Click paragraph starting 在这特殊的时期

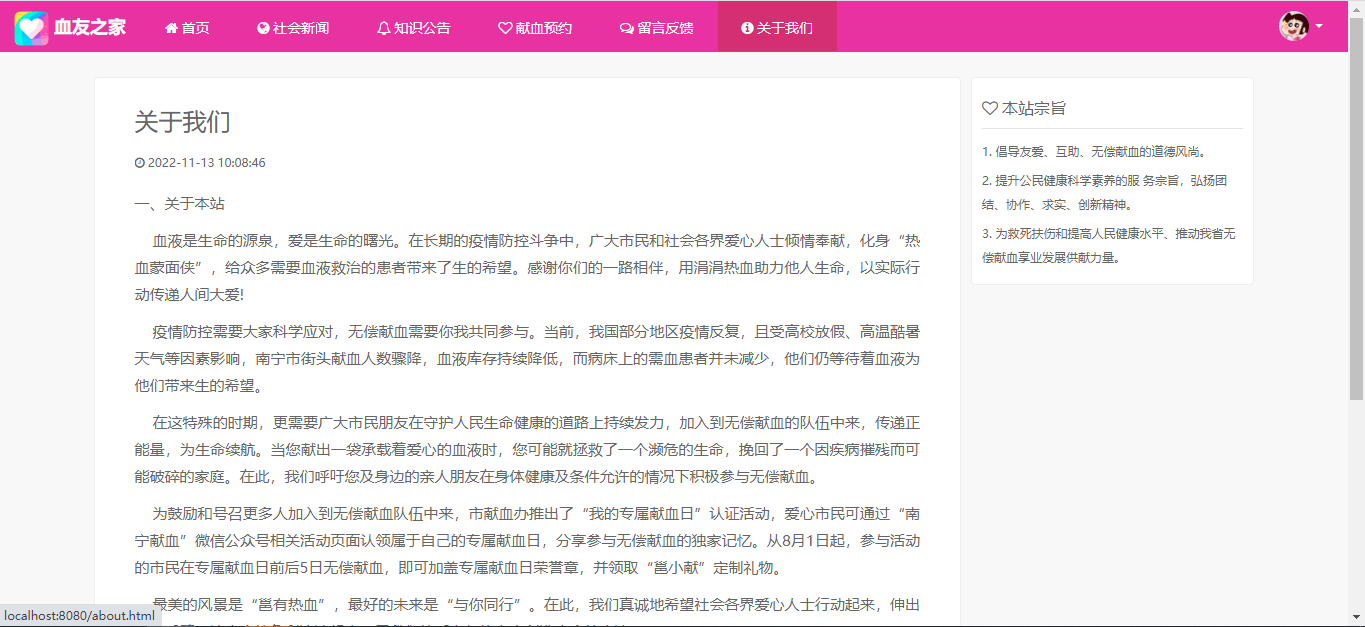click(x=527, y=448)
